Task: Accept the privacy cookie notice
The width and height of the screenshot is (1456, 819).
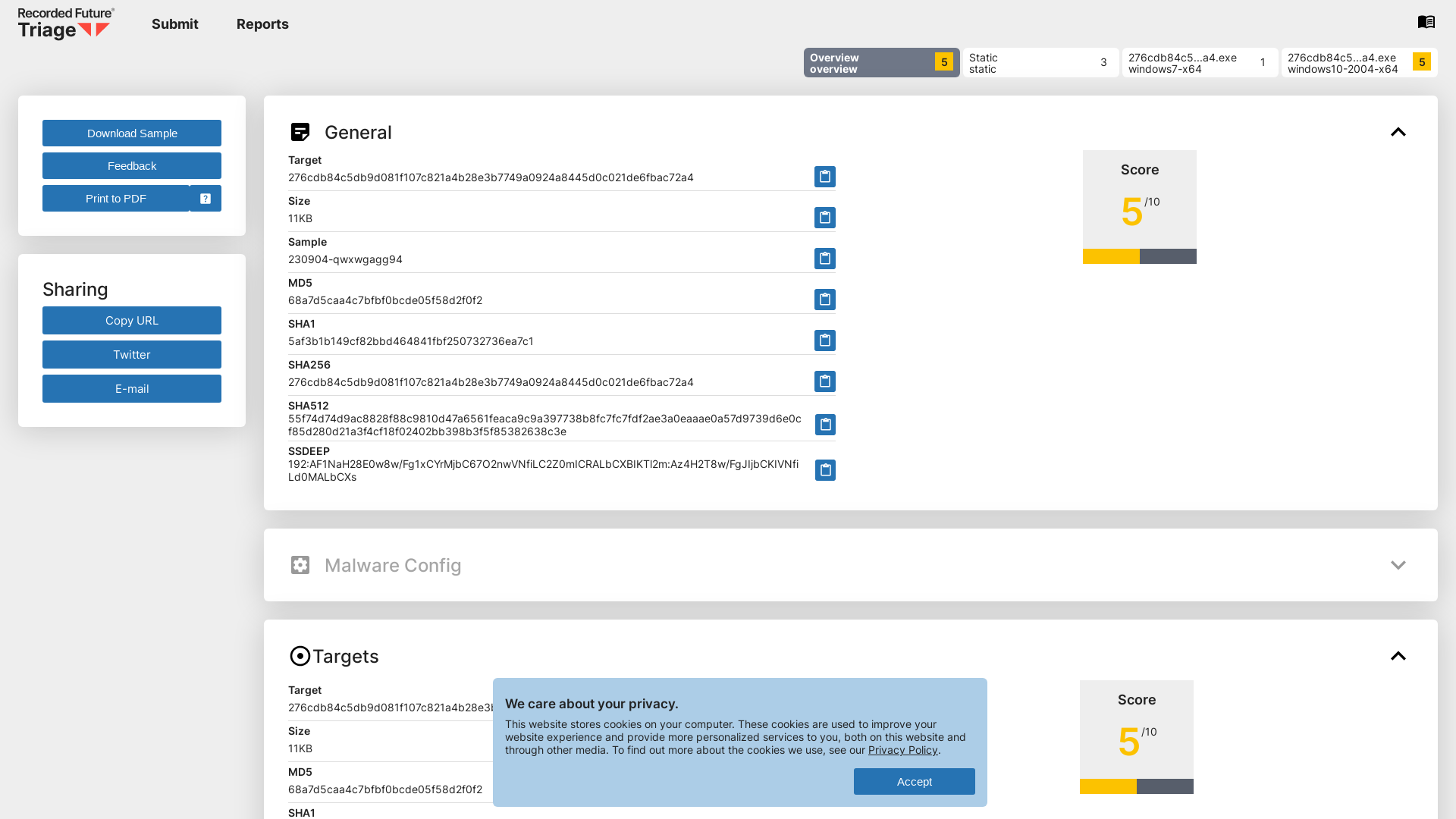Action: pos(914,781)
